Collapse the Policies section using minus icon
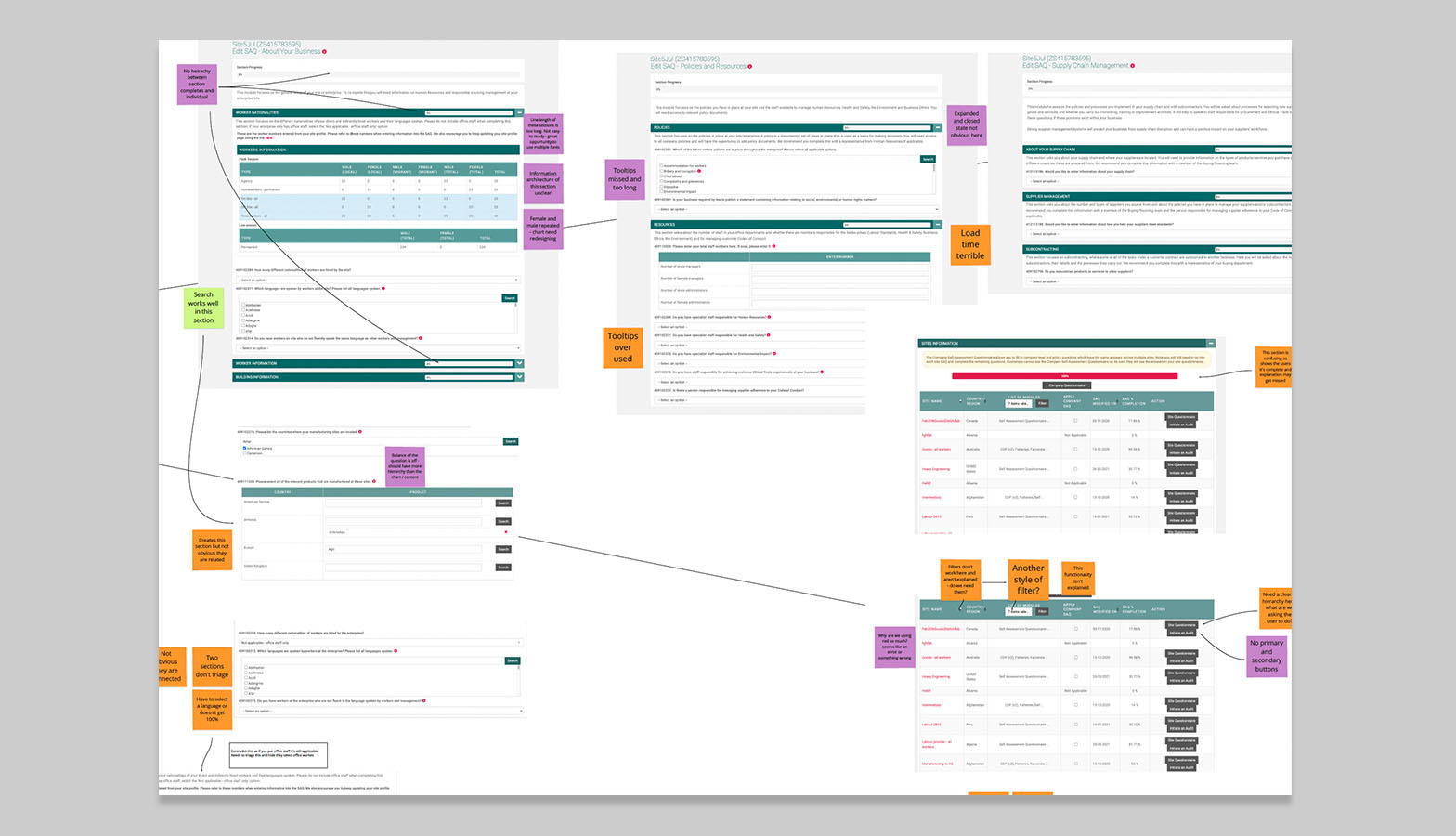The width and height of the screenshot is (1456, 836). (937, 127)
